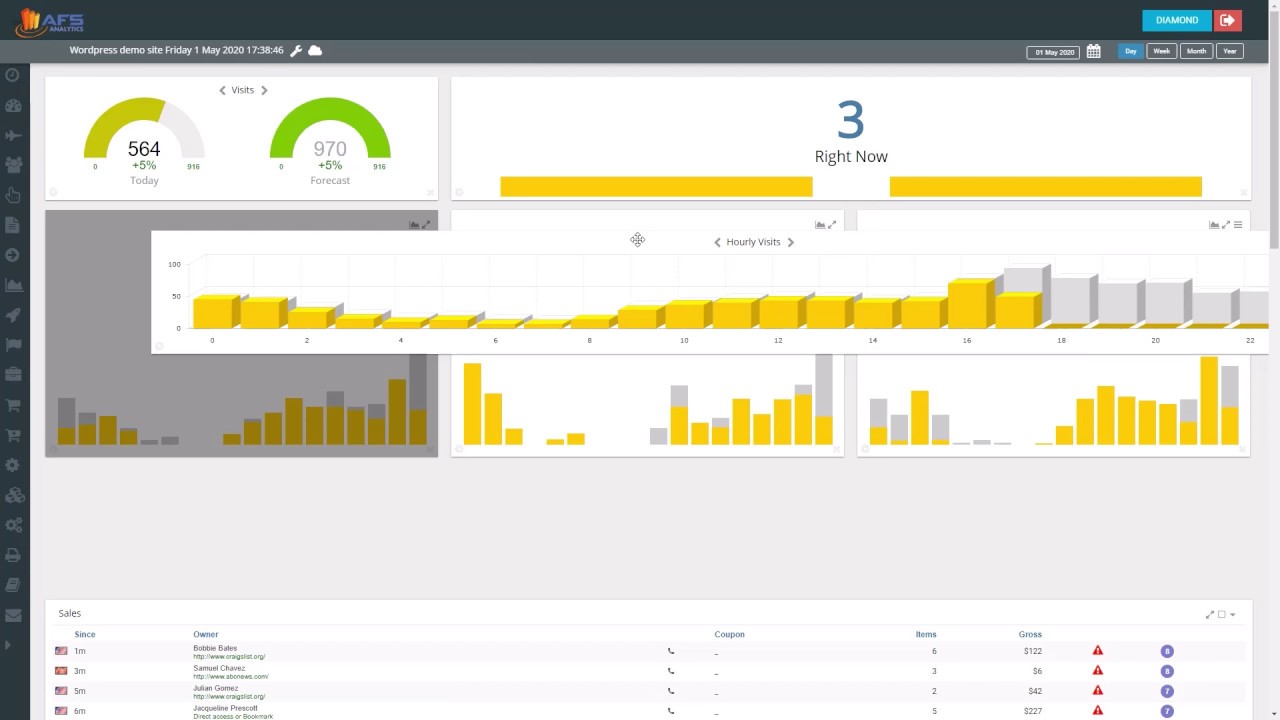
Task: Select the Year period tab
Action: [1230, 51]
